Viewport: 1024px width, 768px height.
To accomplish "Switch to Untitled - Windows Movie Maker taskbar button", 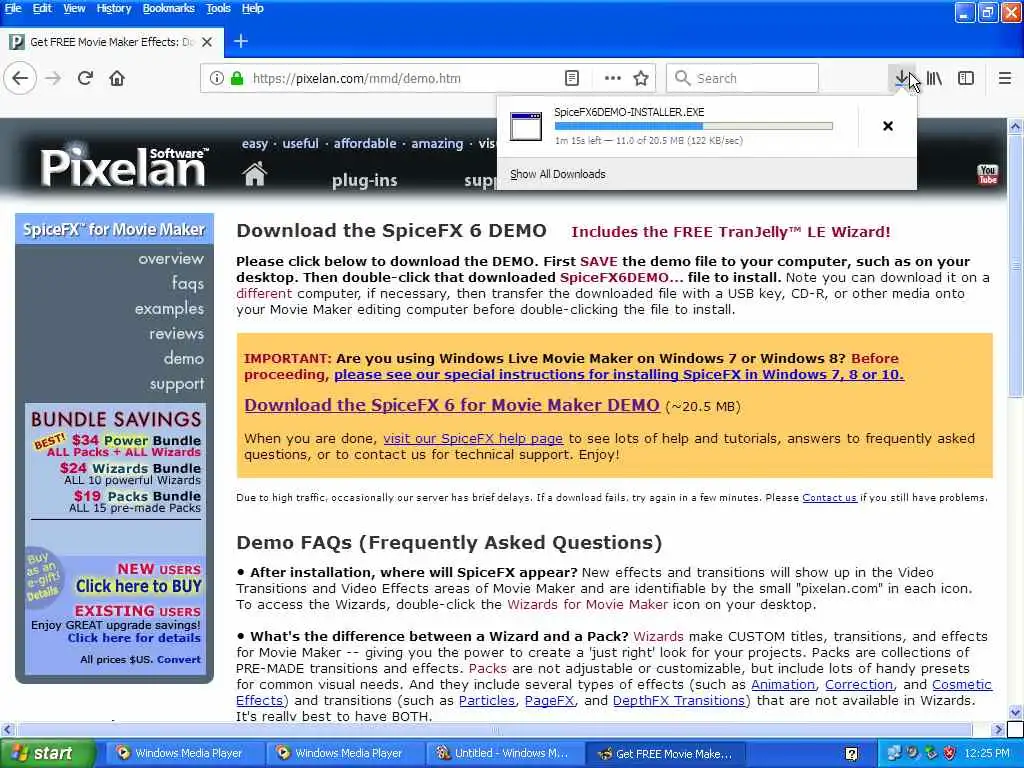I will pyautogui.click(x=503, y=754).
